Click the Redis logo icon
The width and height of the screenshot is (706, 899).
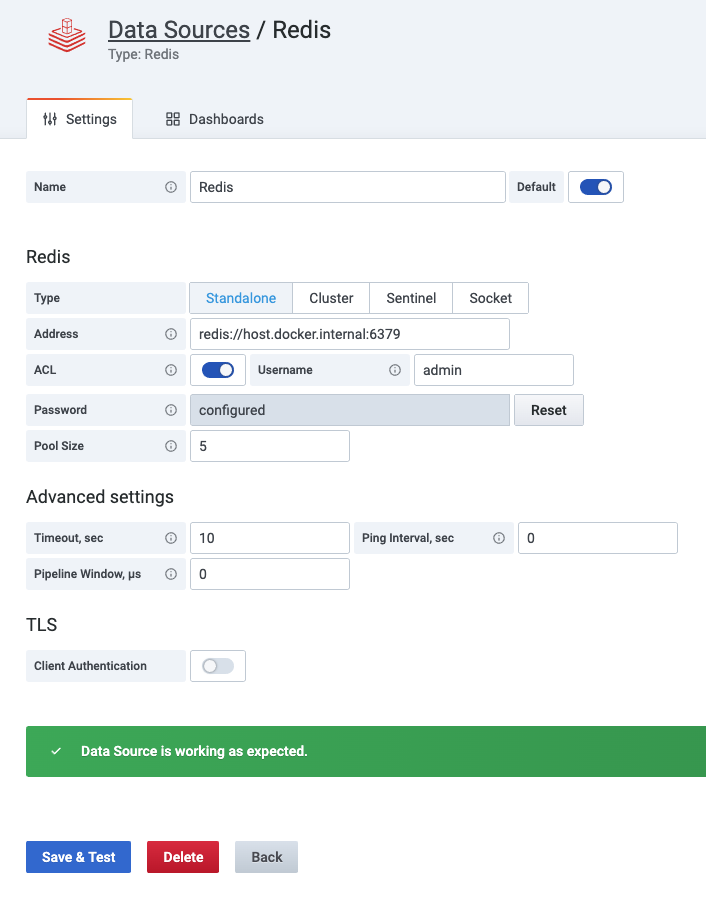pos(67,35)
